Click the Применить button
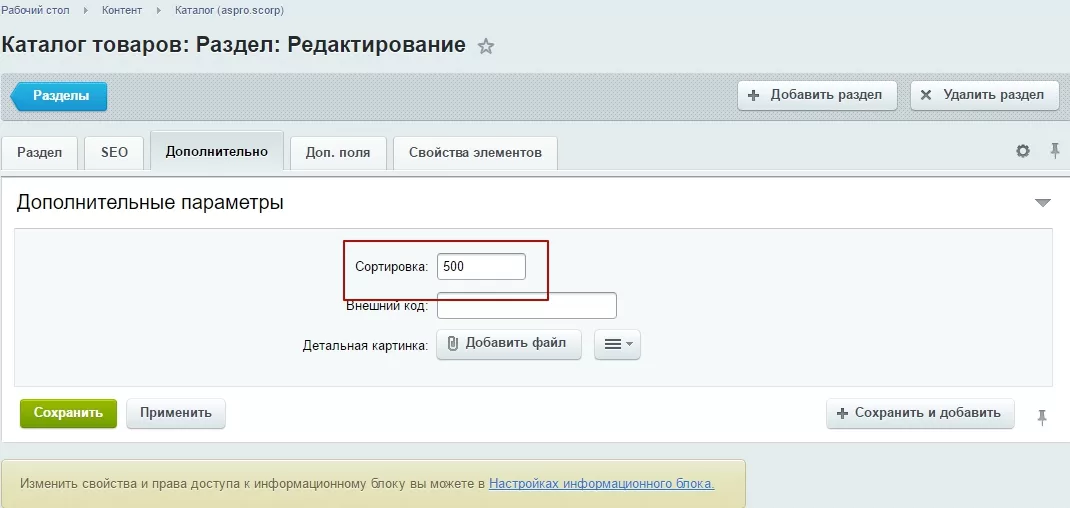Screen dimensions: 1070x508 coord(175,413)
